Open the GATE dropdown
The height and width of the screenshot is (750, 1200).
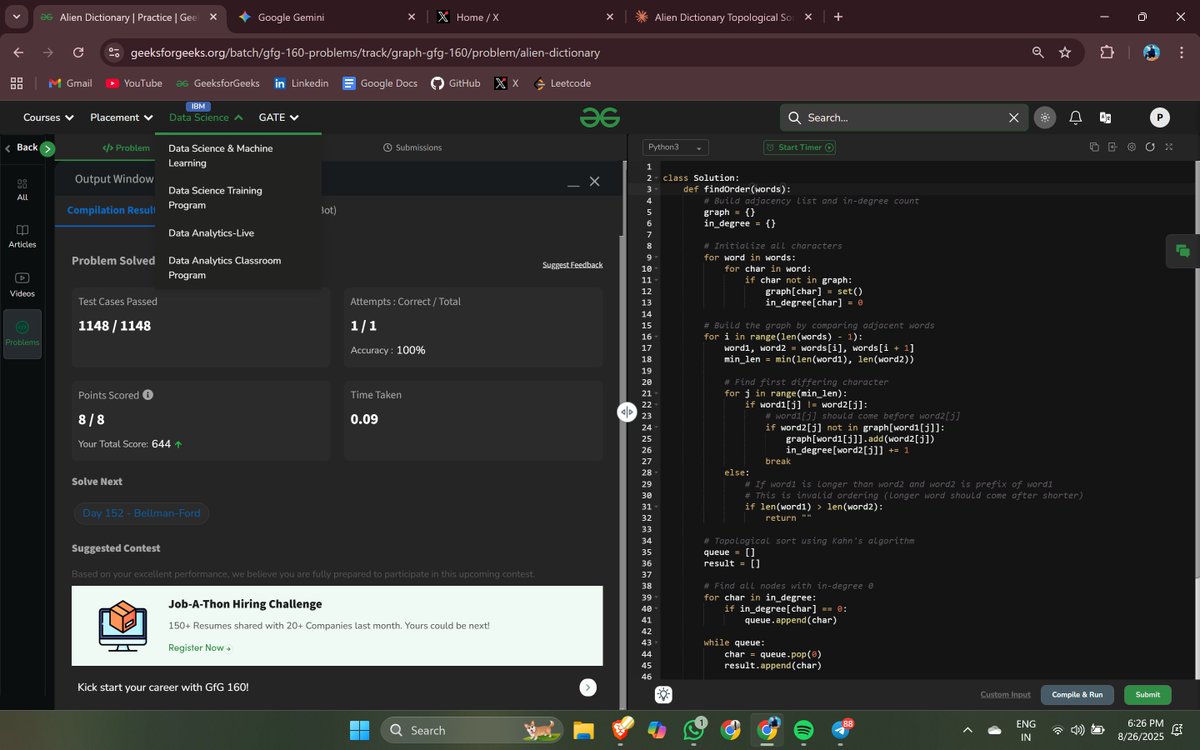(x=279, y=117)
